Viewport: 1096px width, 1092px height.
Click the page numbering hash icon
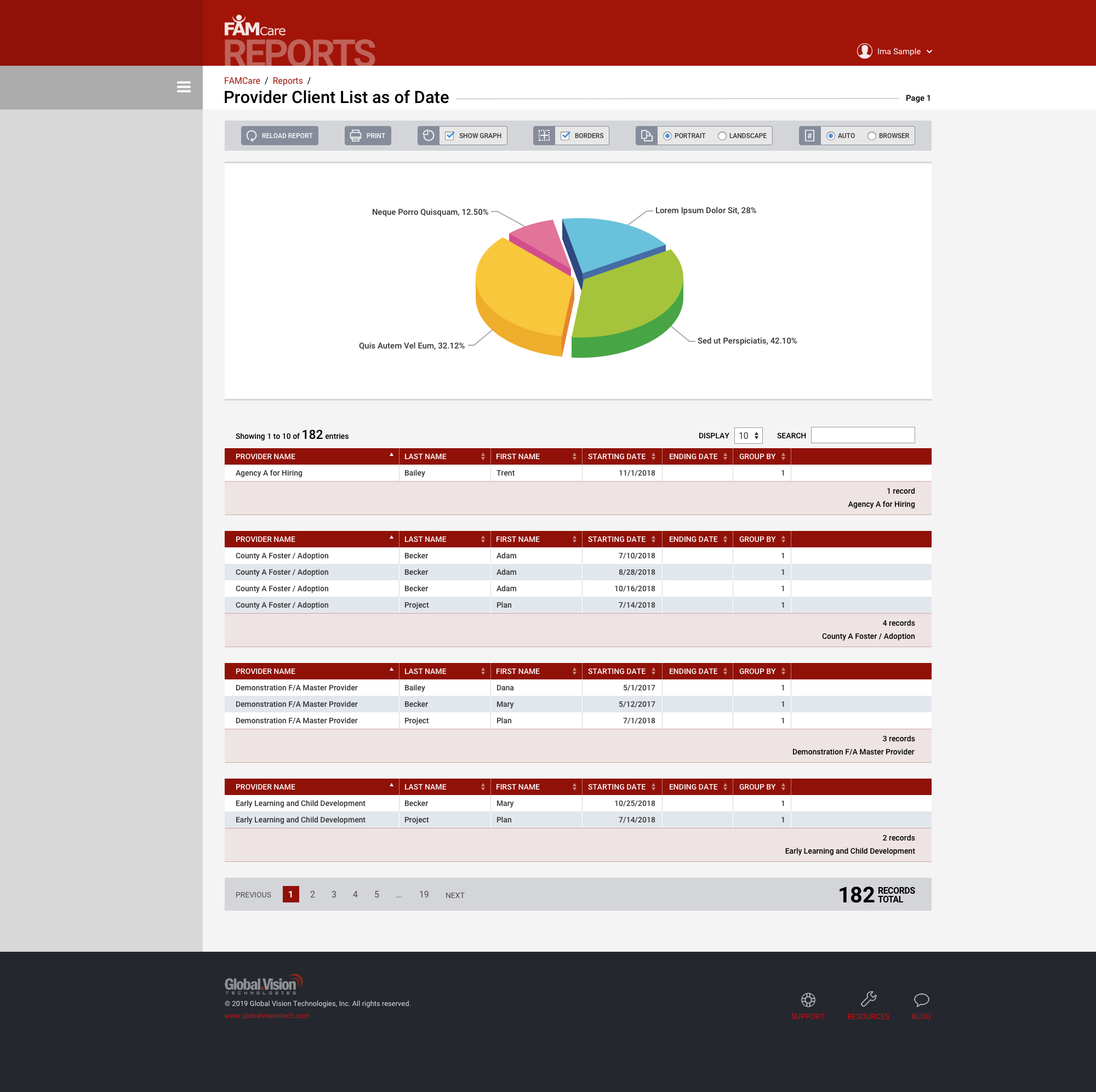(x=809, y=136)
